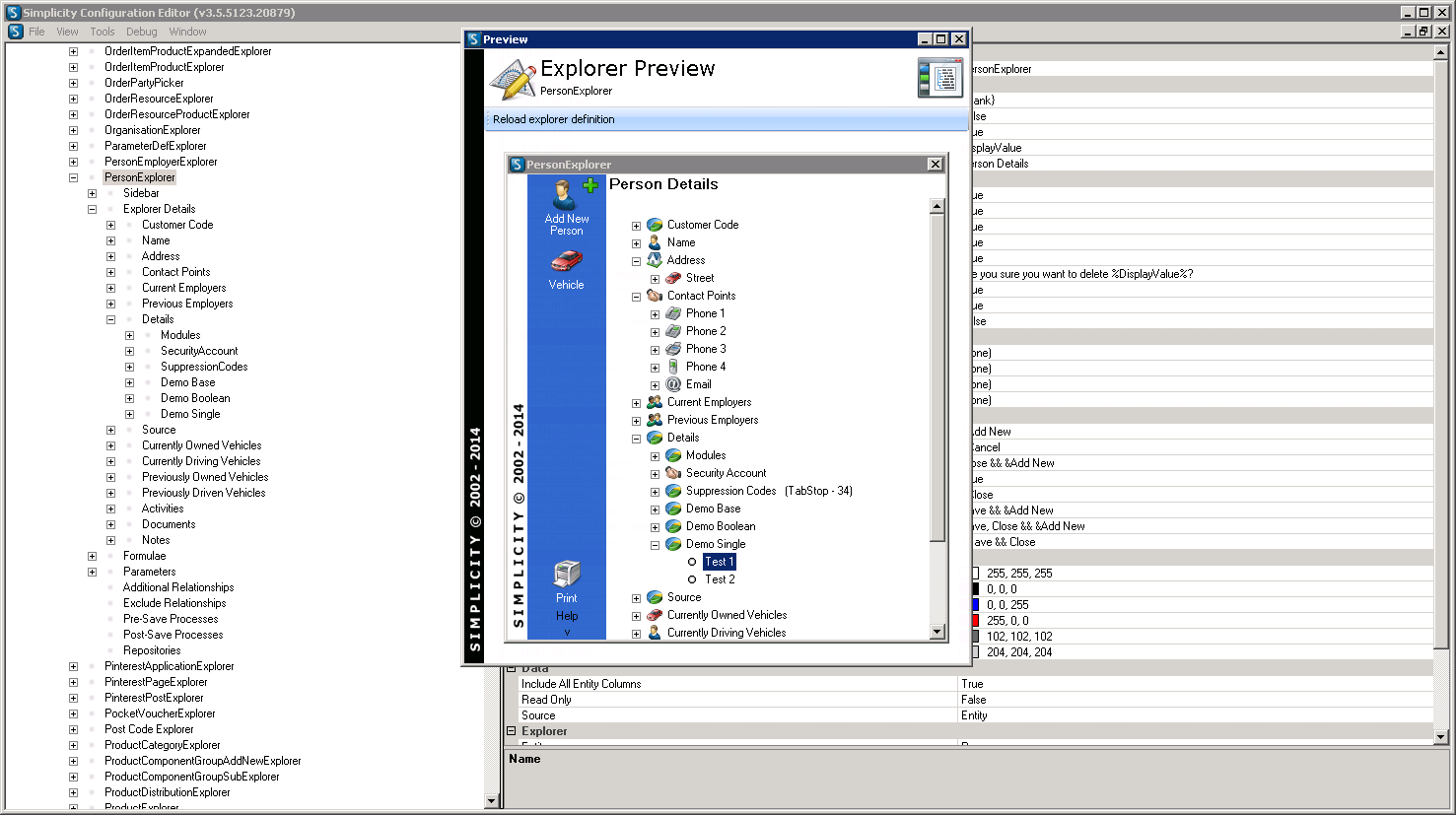Select Repositories in left tree
The width and height of the screenshot is (1456, 815).
152,650
